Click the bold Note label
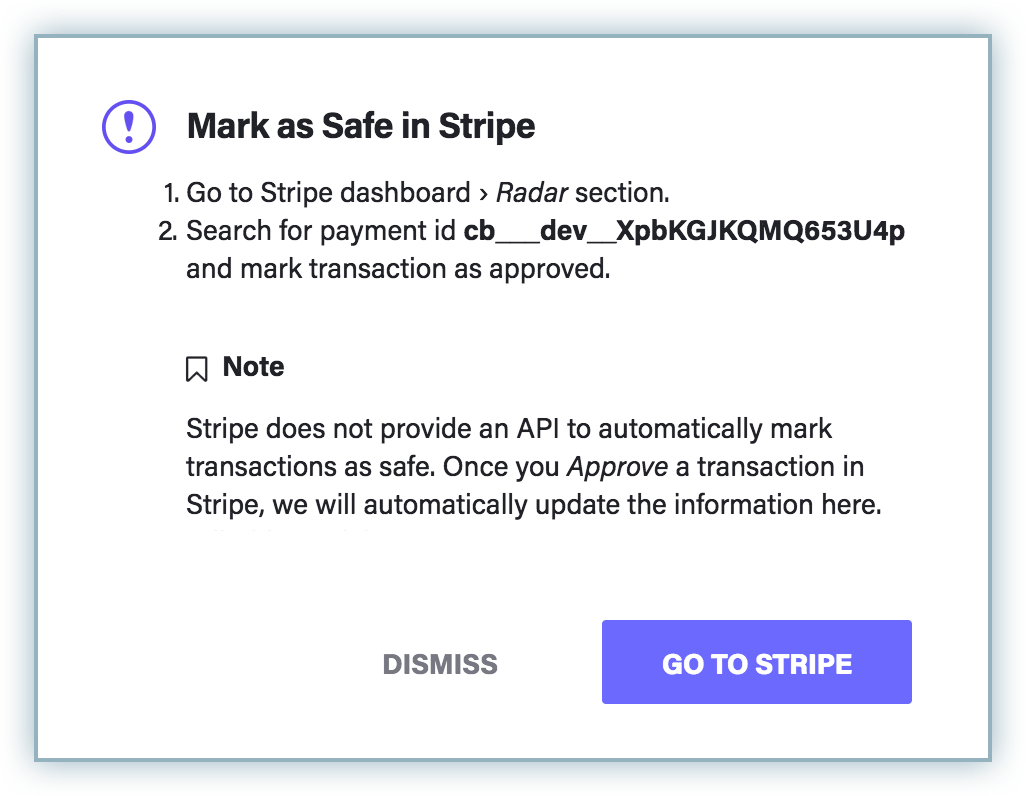 [253, 367]
